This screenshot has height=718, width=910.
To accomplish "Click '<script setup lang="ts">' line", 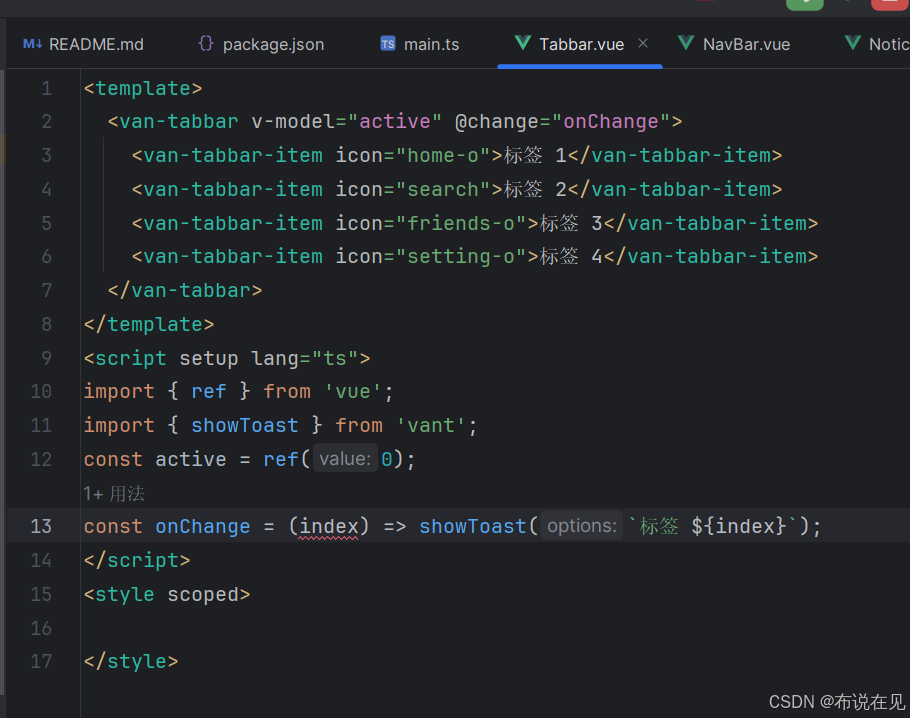I will [x=227, y=358].
